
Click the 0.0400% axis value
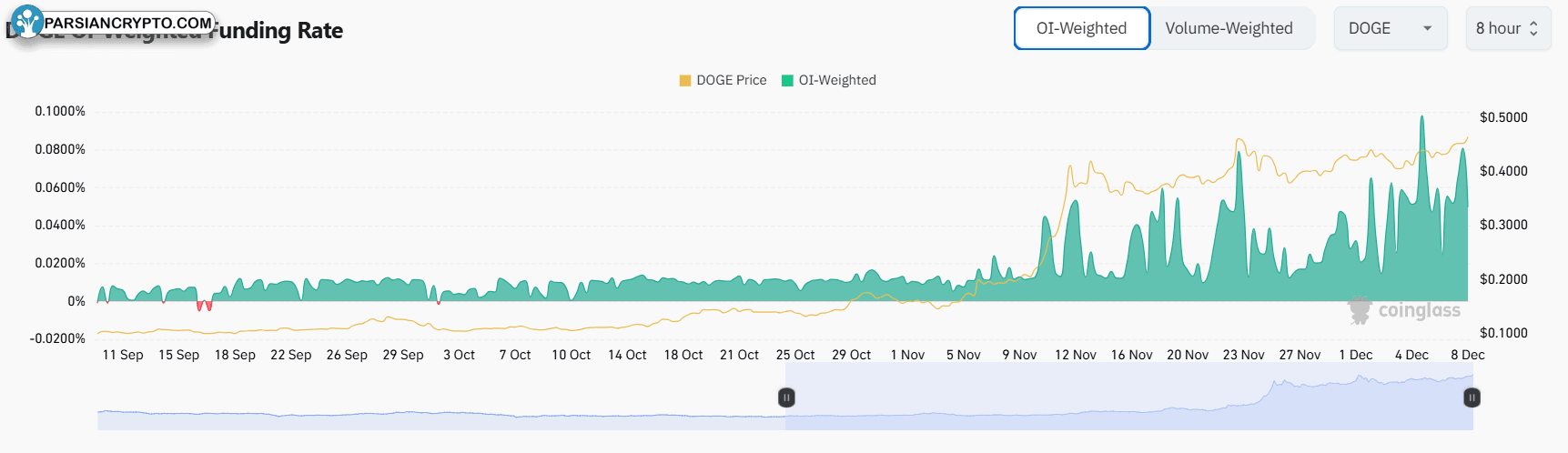[x=60, y=225]
